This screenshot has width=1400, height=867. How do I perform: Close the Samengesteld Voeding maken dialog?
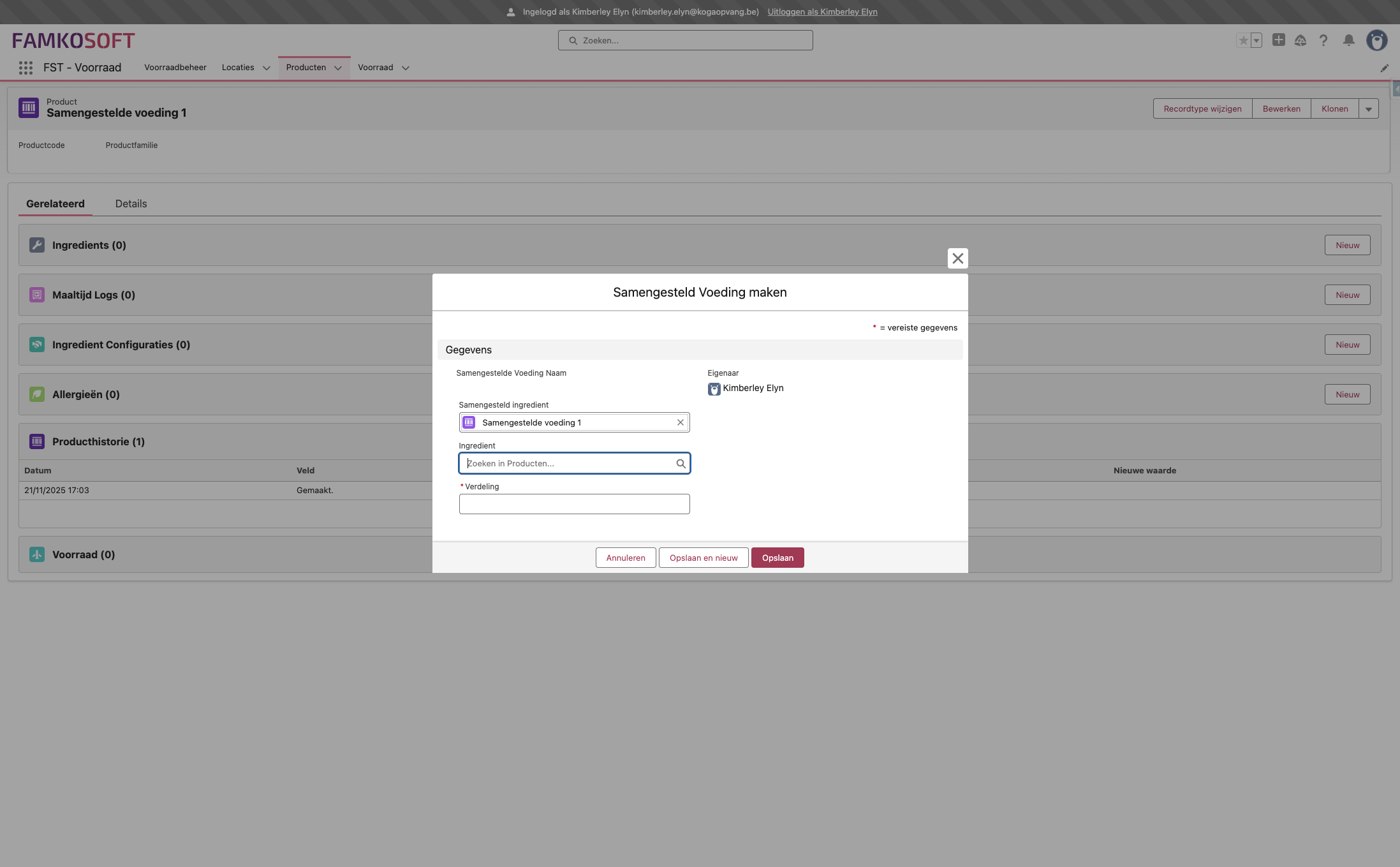pos(957,258)
